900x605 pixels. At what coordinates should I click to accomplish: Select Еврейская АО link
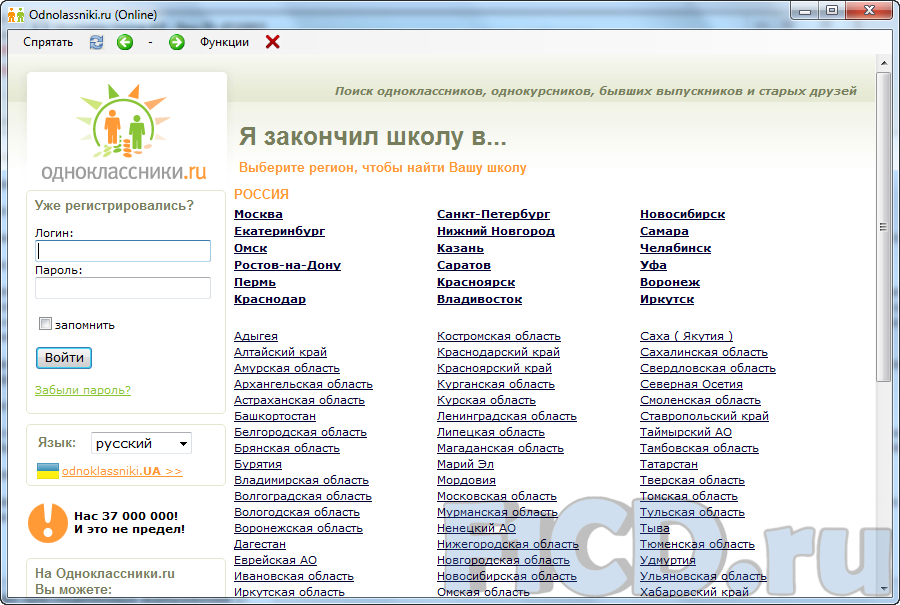pyautogui.click(x=276, y=560)
